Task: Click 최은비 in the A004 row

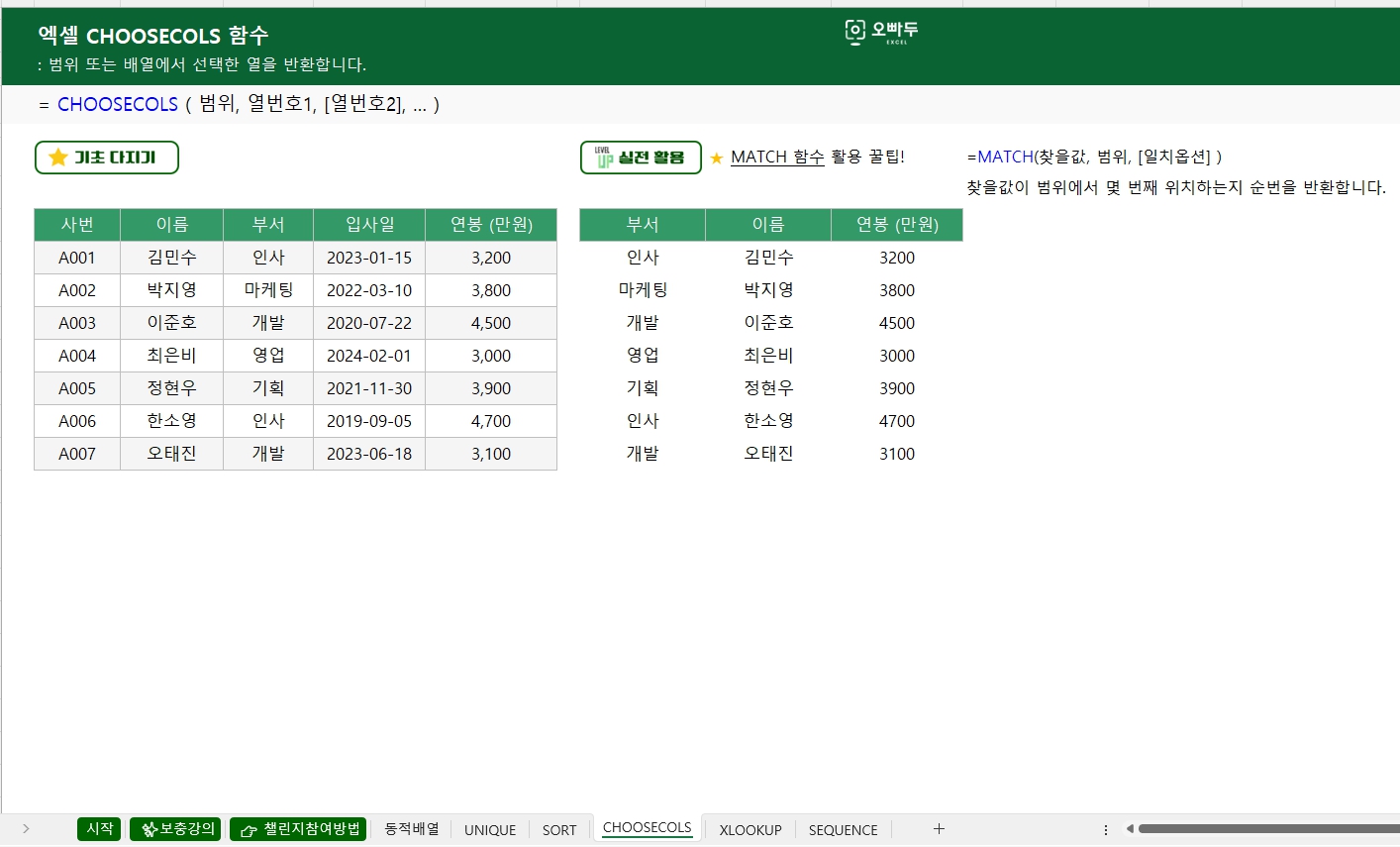Action: tap(172, 356)
